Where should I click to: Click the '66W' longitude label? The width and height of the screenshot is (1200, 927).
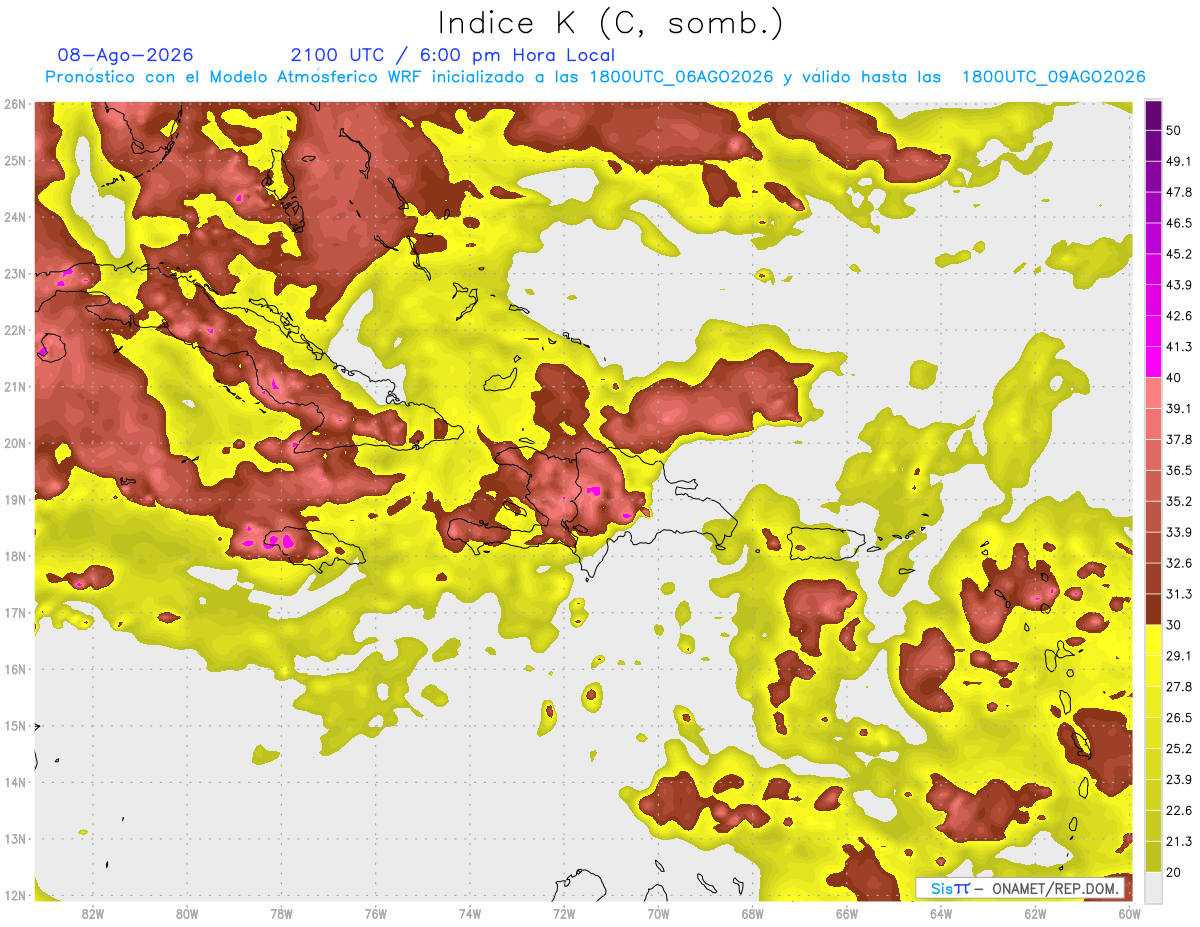847,913
